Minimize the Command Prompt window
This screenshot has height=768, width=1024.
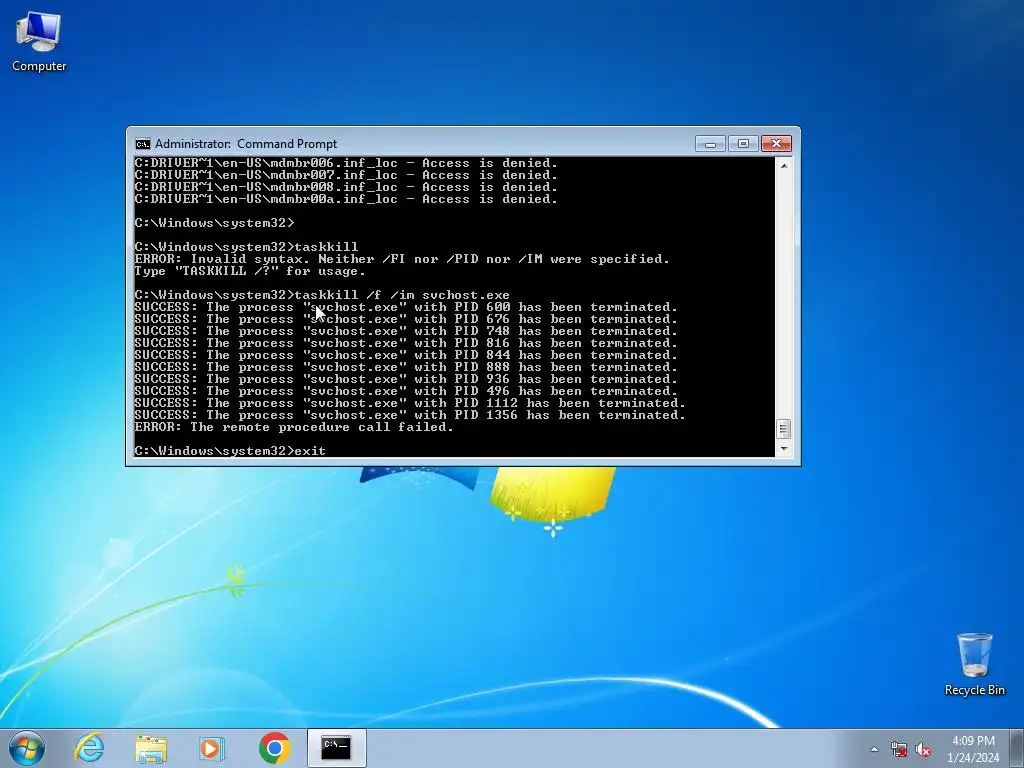pyautogui.click(x=711, y=144)
